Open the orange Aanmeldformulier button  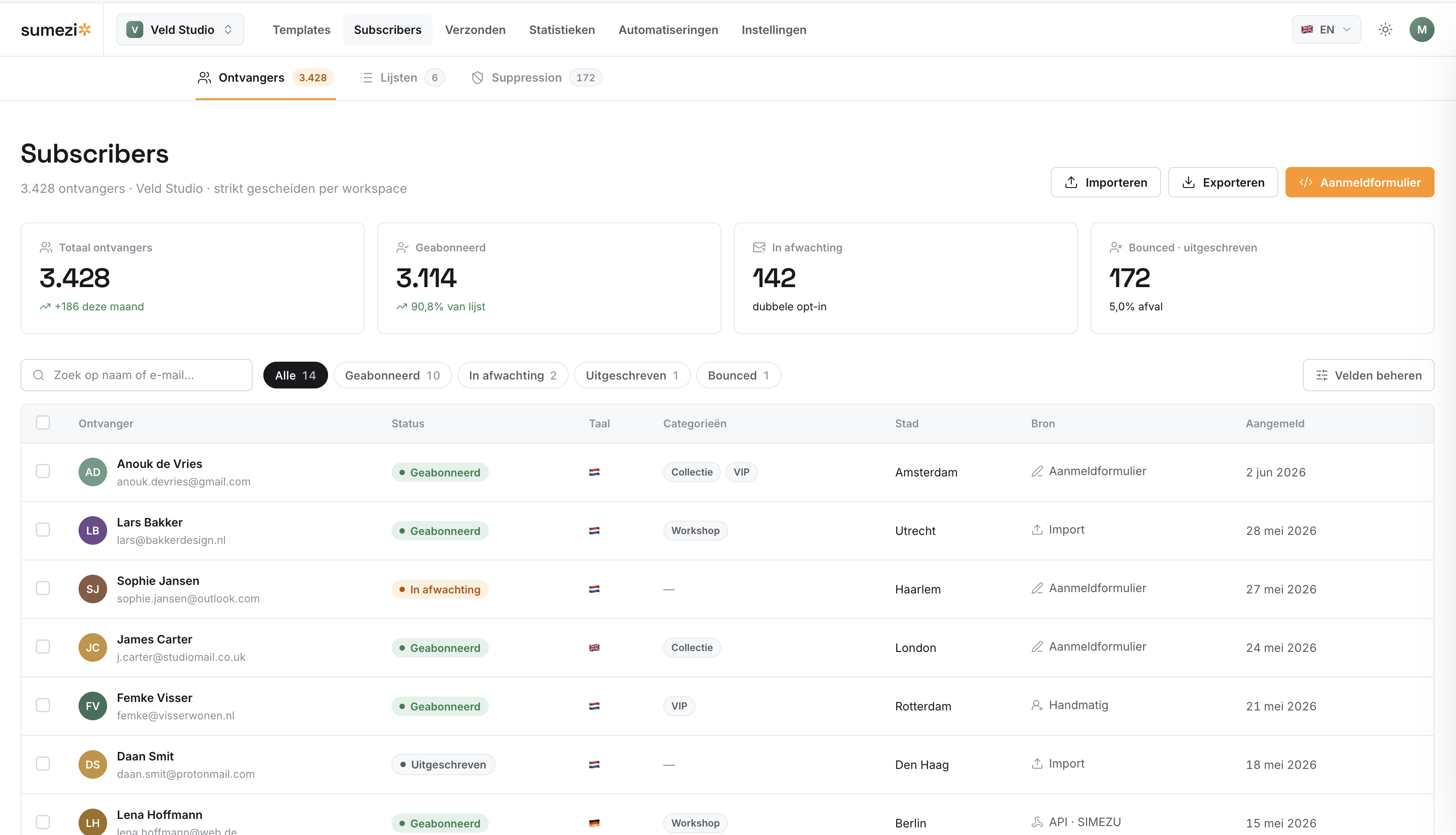coord(1360,182)
